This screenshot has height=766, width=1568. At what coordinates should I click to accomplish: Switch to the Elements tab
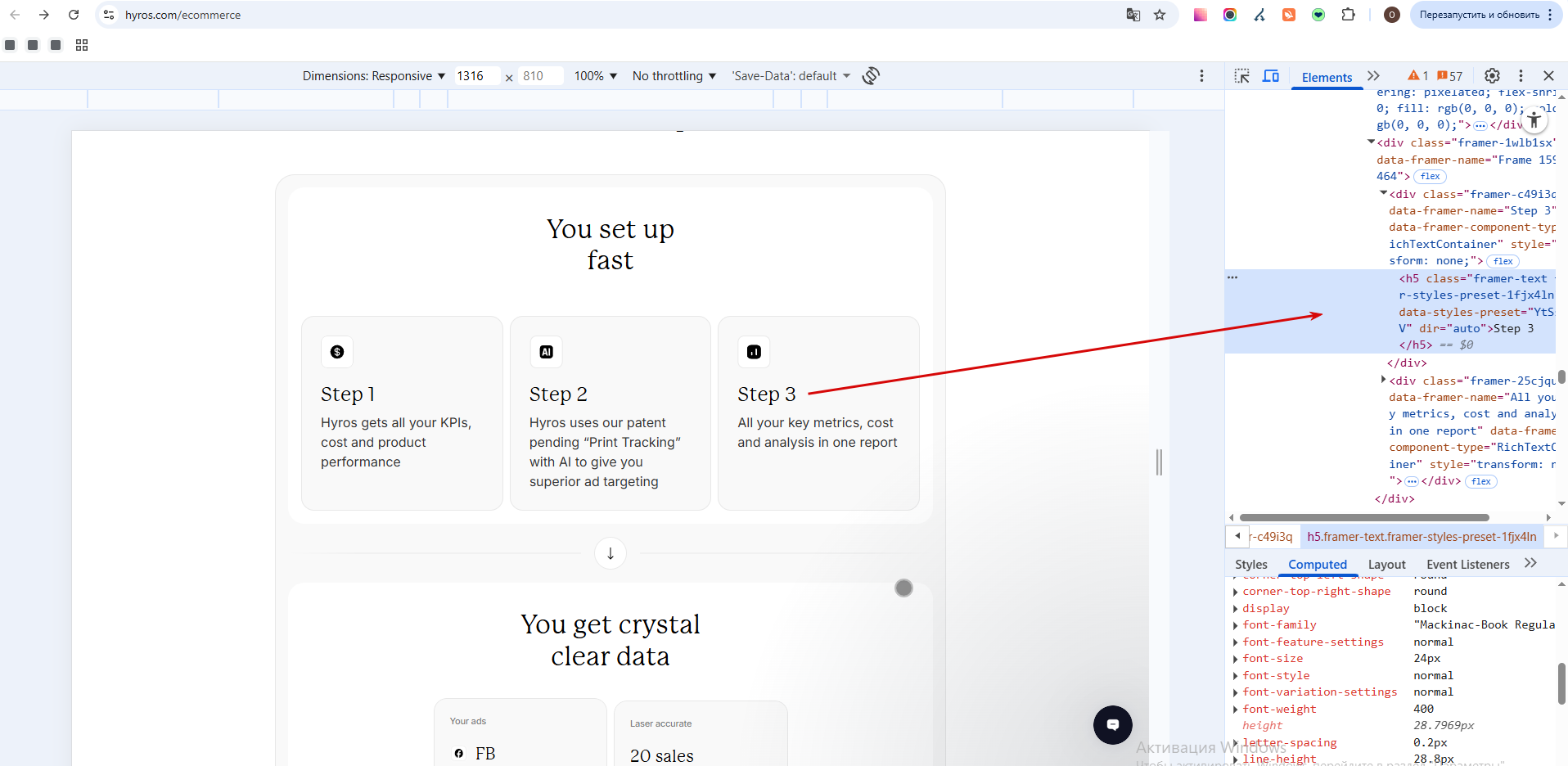tap(1327, 77)
